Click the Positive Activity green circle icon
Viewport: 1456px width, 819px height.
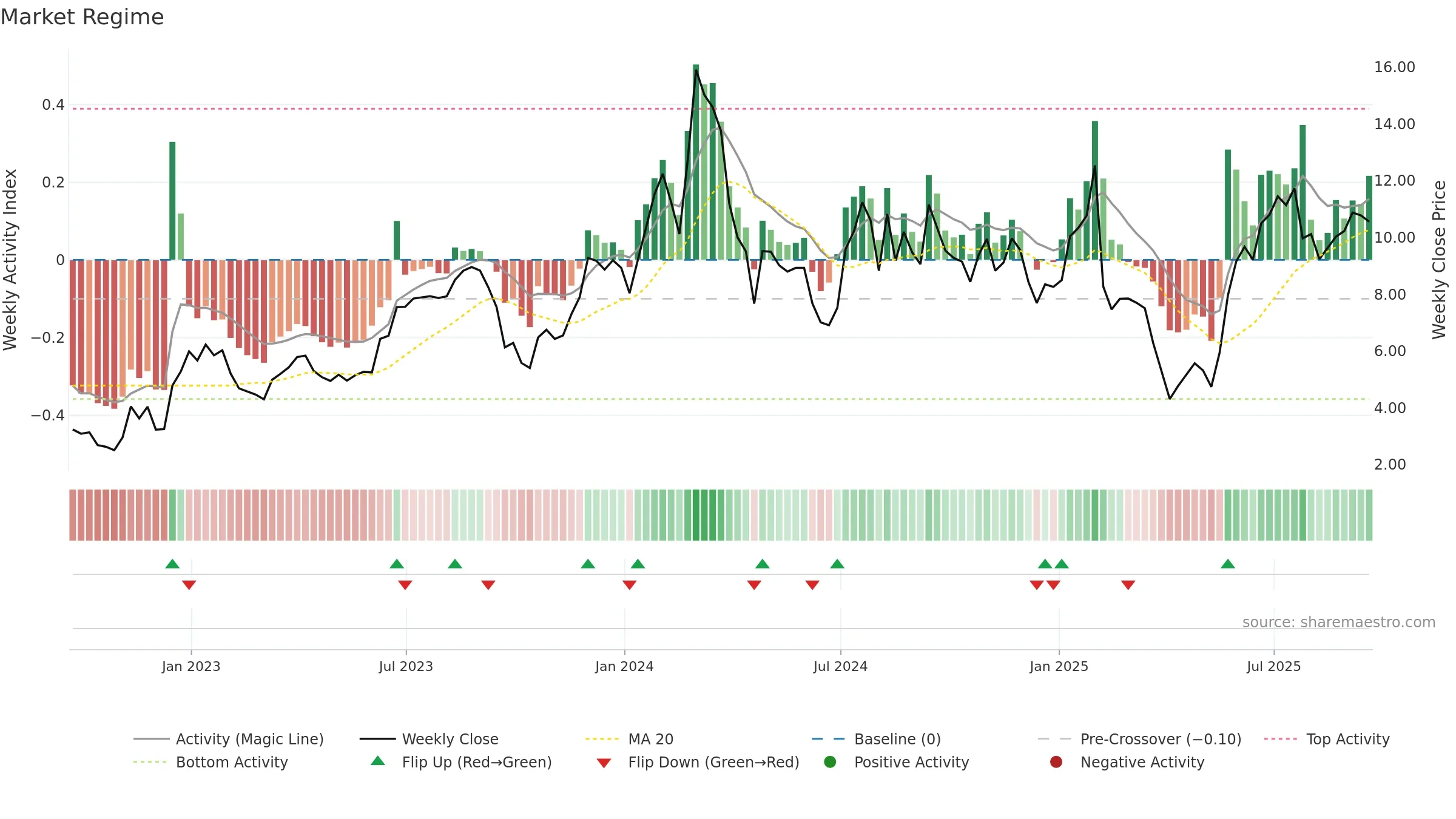click(830, 762)
